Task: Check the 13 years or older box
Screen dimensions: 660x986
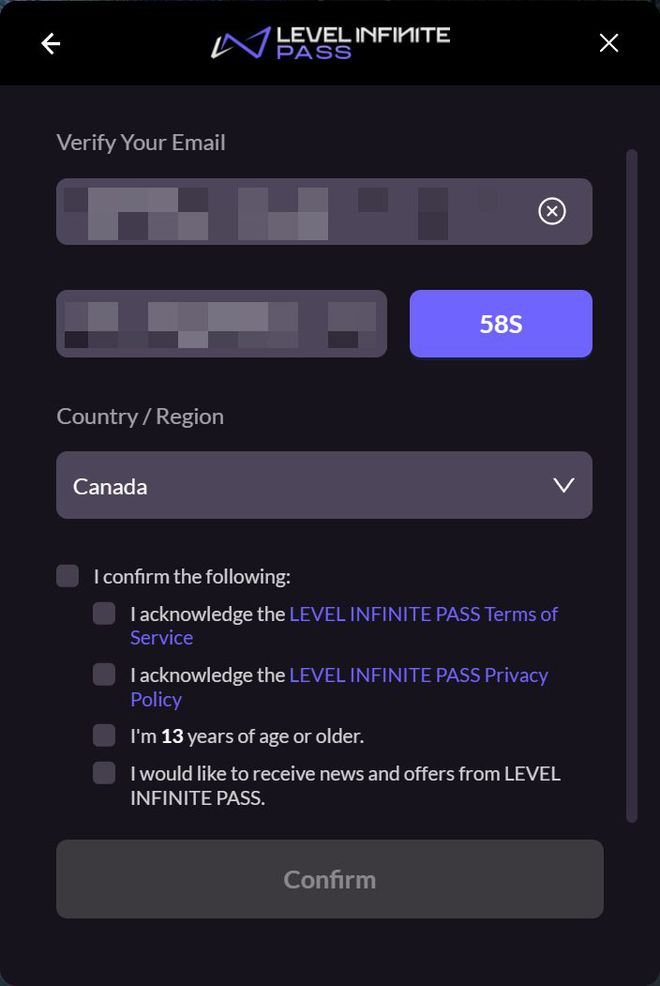Action: click(104, 736)
